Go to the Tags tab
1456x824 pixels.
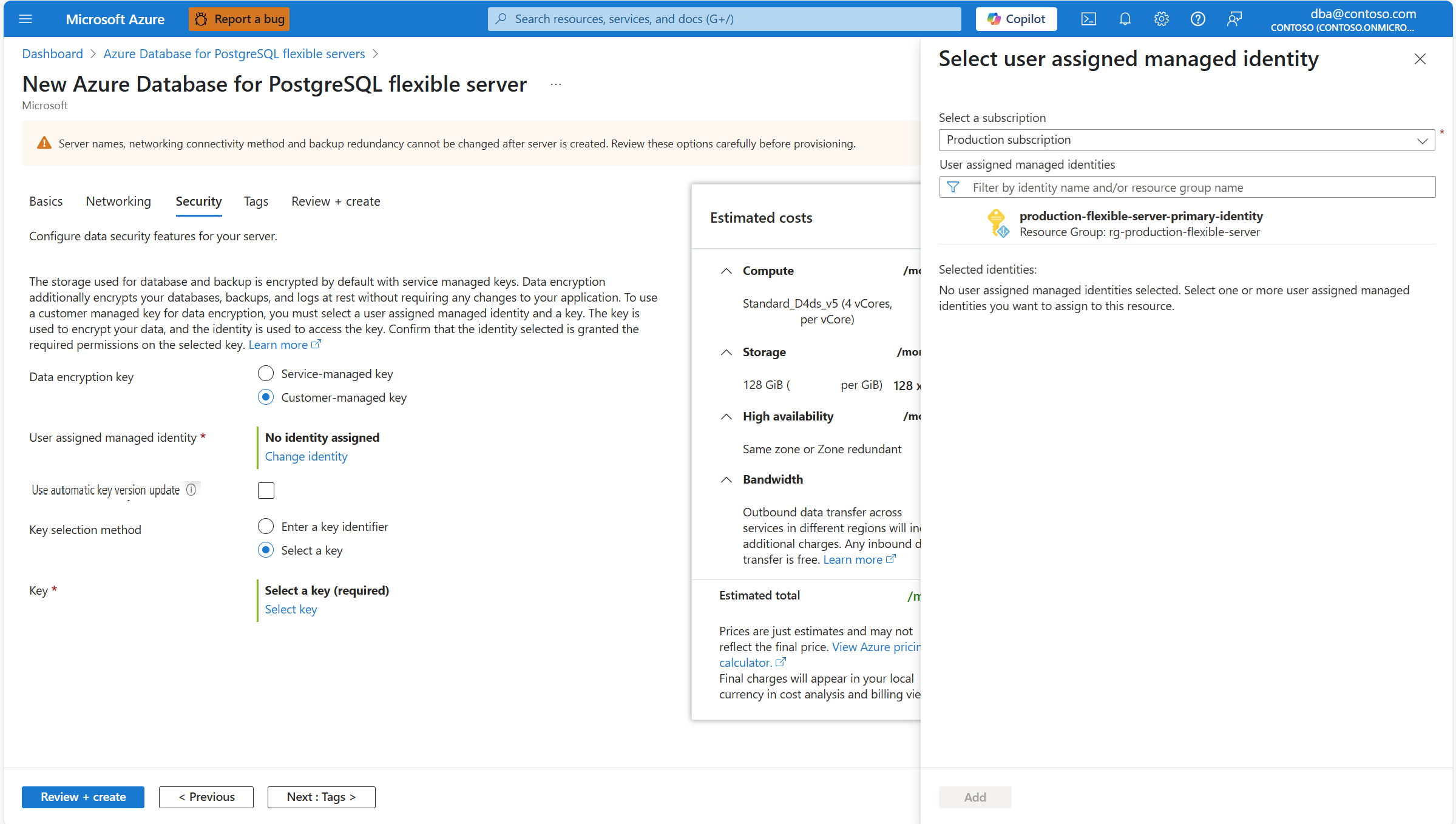pyautogui.click(x=256, y=201)
